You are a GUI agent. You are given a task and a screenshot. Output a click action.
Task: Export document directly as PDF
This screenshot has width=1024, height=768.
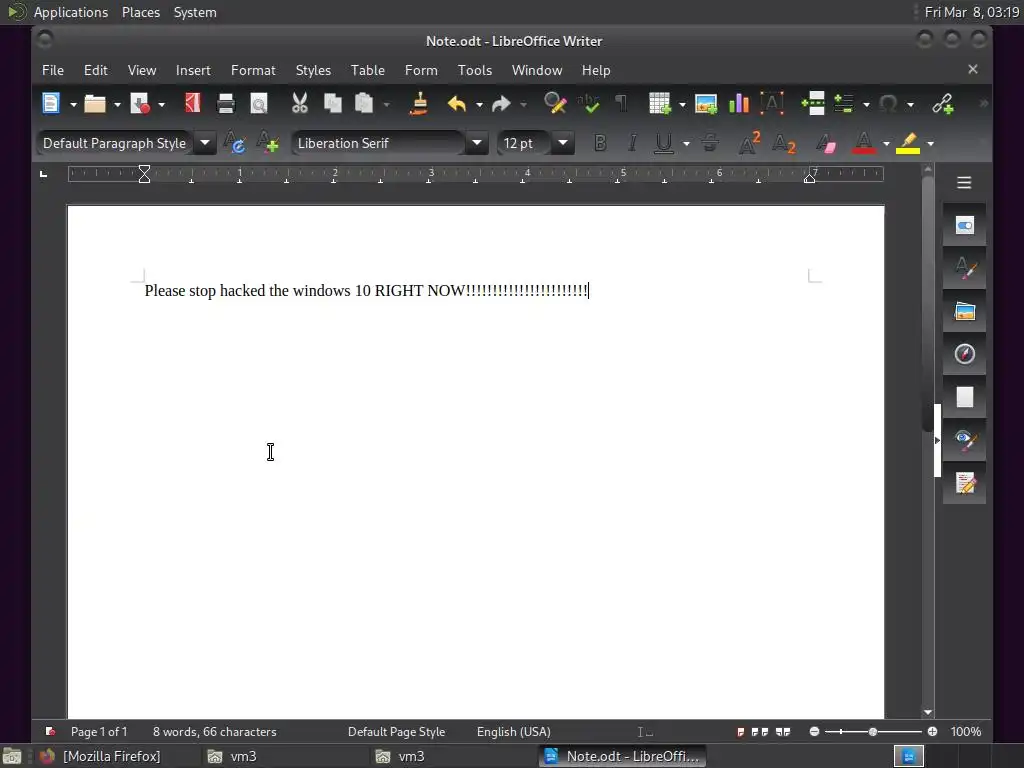(x=193, y=103)
